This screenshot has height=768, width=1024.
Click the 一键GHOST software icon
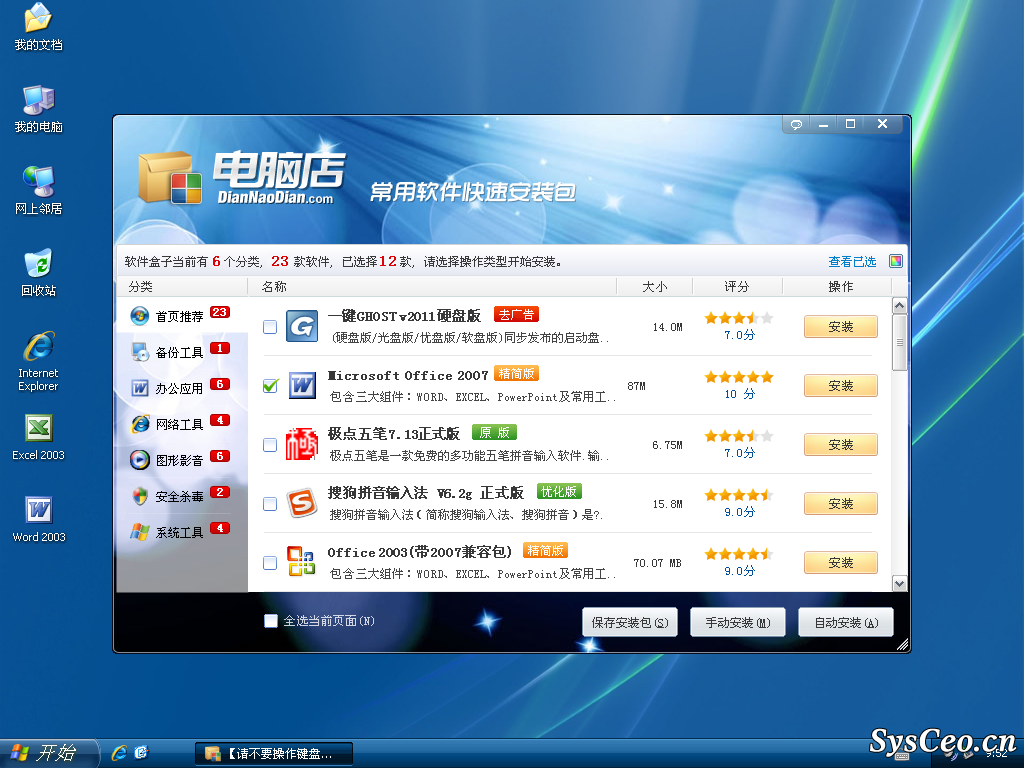pos(302,326)
